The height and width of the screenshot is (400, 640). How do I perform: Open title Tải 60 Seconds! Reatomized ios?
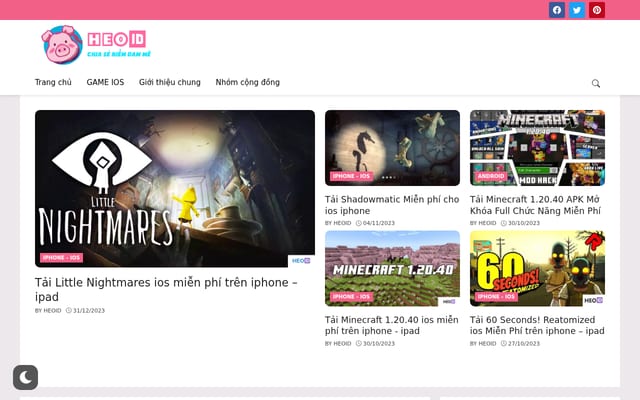537,325
